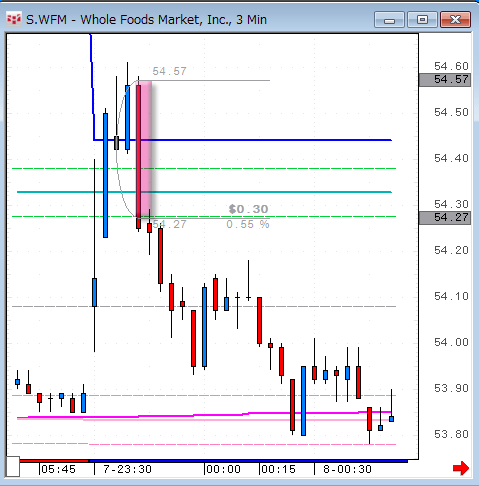Close the S.WFM chart window
This screenshot has width=479, height=486.
tap(455, 20)
